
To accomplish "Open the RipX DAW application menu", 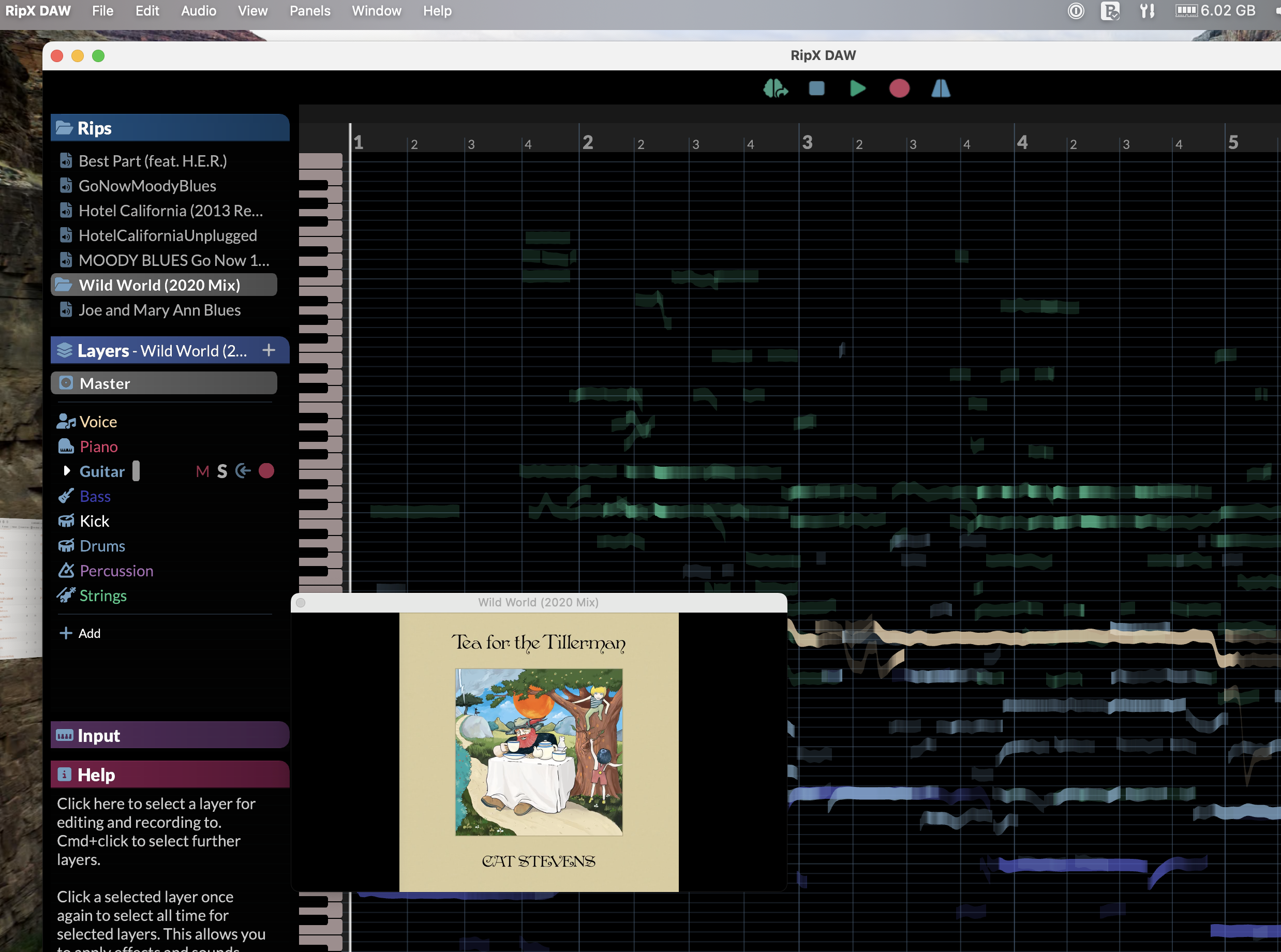I will tap(37, 10).
